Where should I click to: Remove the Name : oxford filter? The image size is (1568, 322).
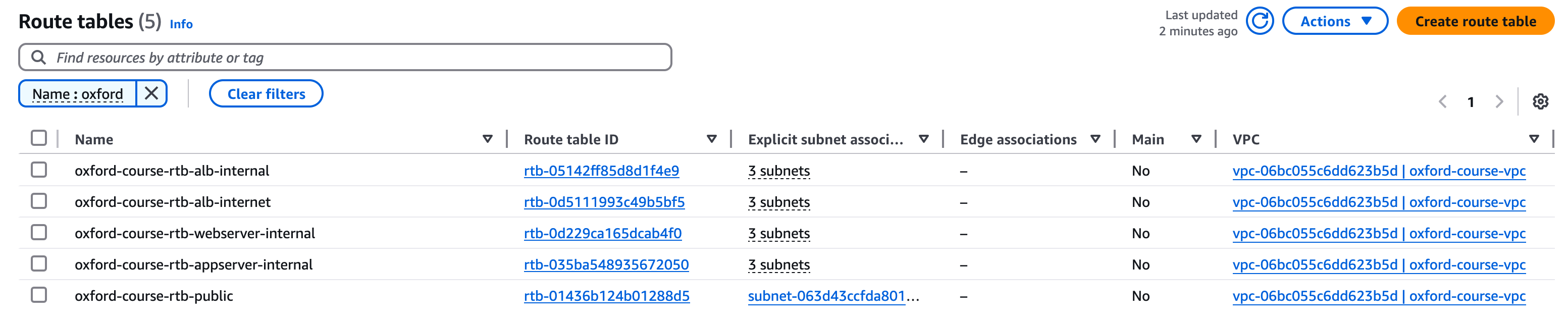[151, 94]
